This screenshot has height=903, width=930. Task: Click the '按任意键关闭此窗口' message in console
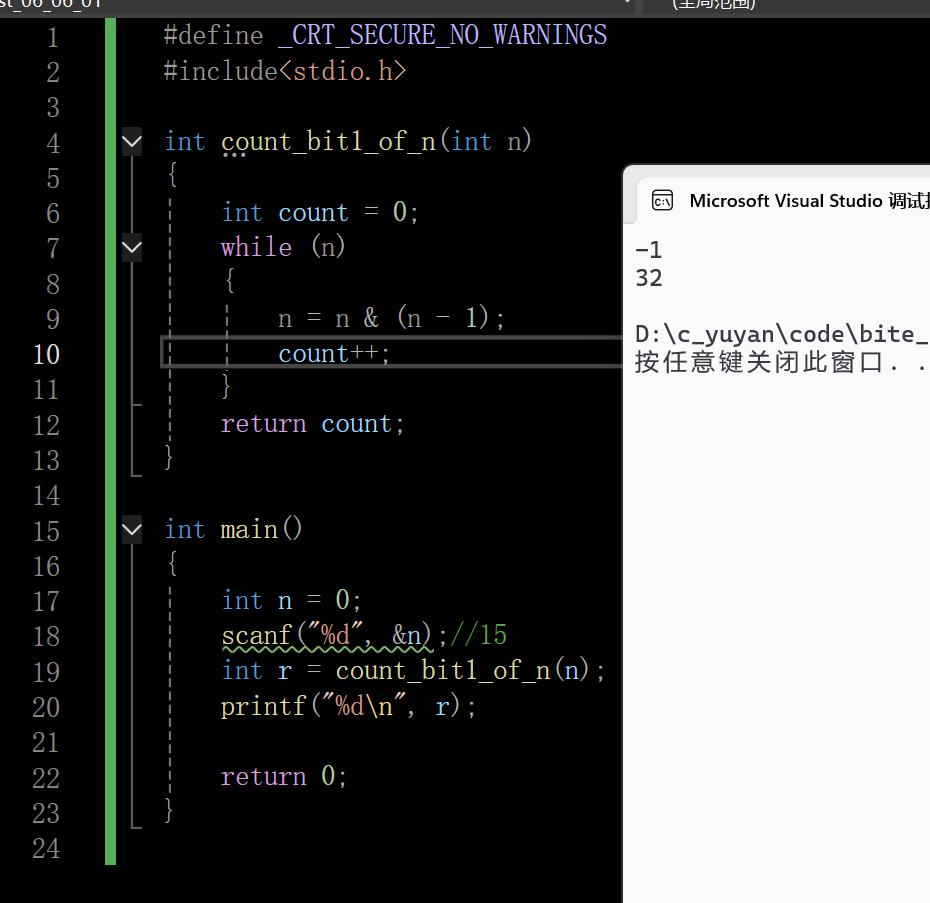[x=759, y=362]
